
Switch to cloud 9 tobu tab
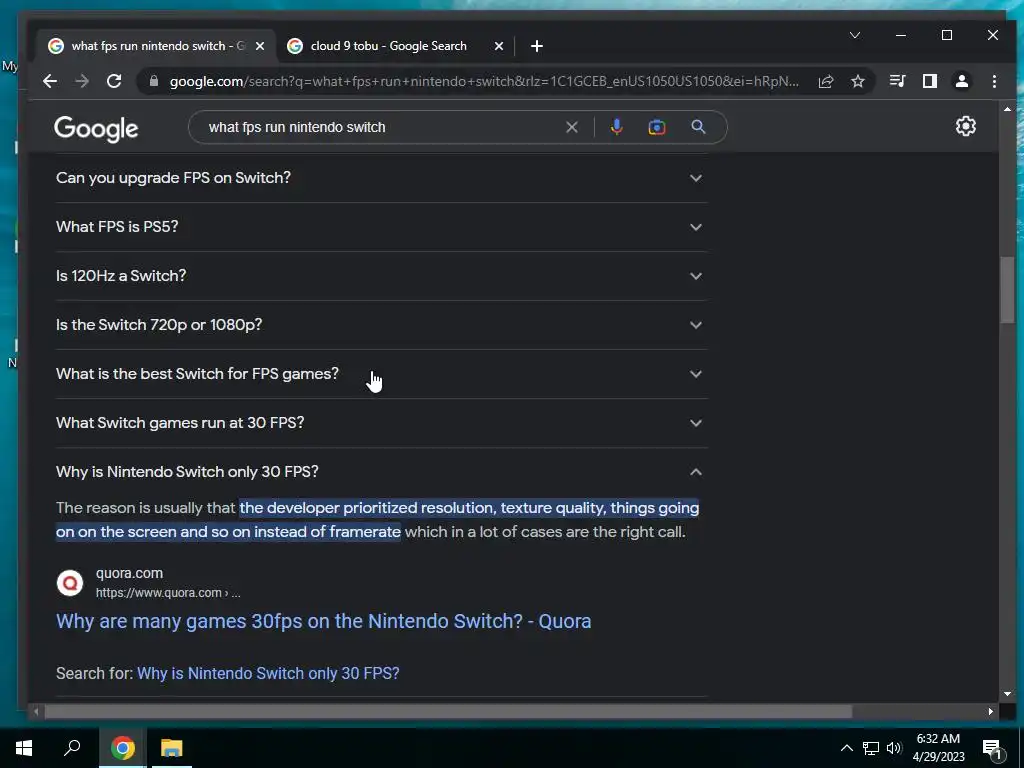tap(395, 46)
